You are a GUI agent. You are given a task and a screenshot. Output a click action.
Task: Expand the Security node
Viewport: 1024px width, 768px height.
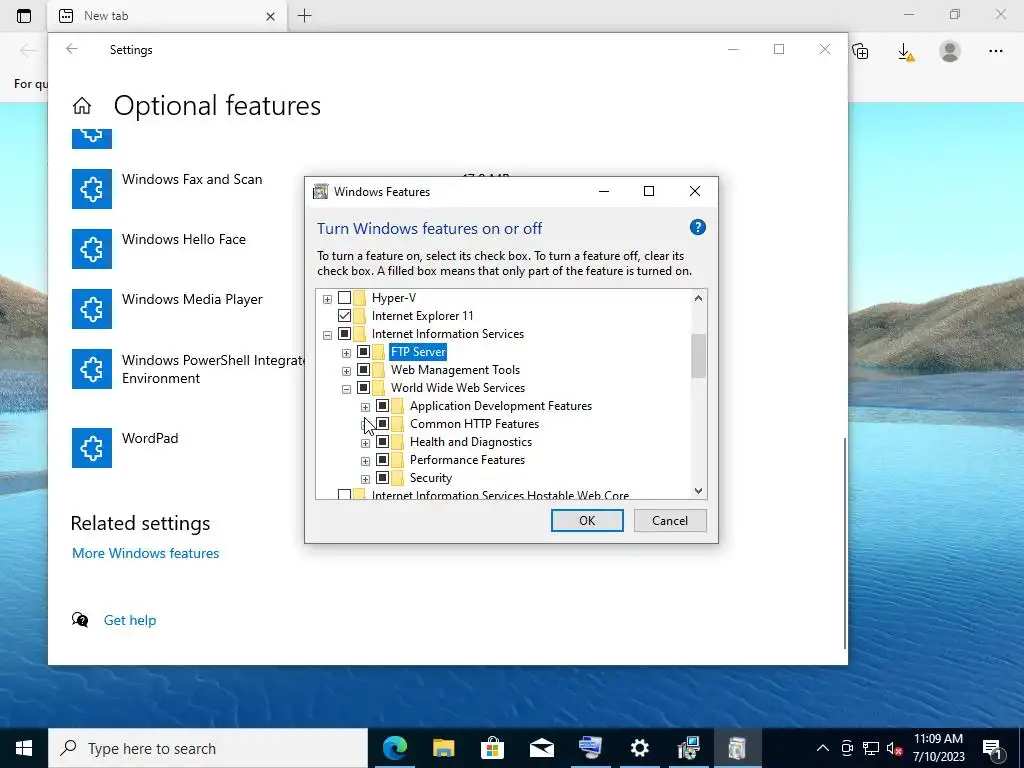tap(365, 479)
